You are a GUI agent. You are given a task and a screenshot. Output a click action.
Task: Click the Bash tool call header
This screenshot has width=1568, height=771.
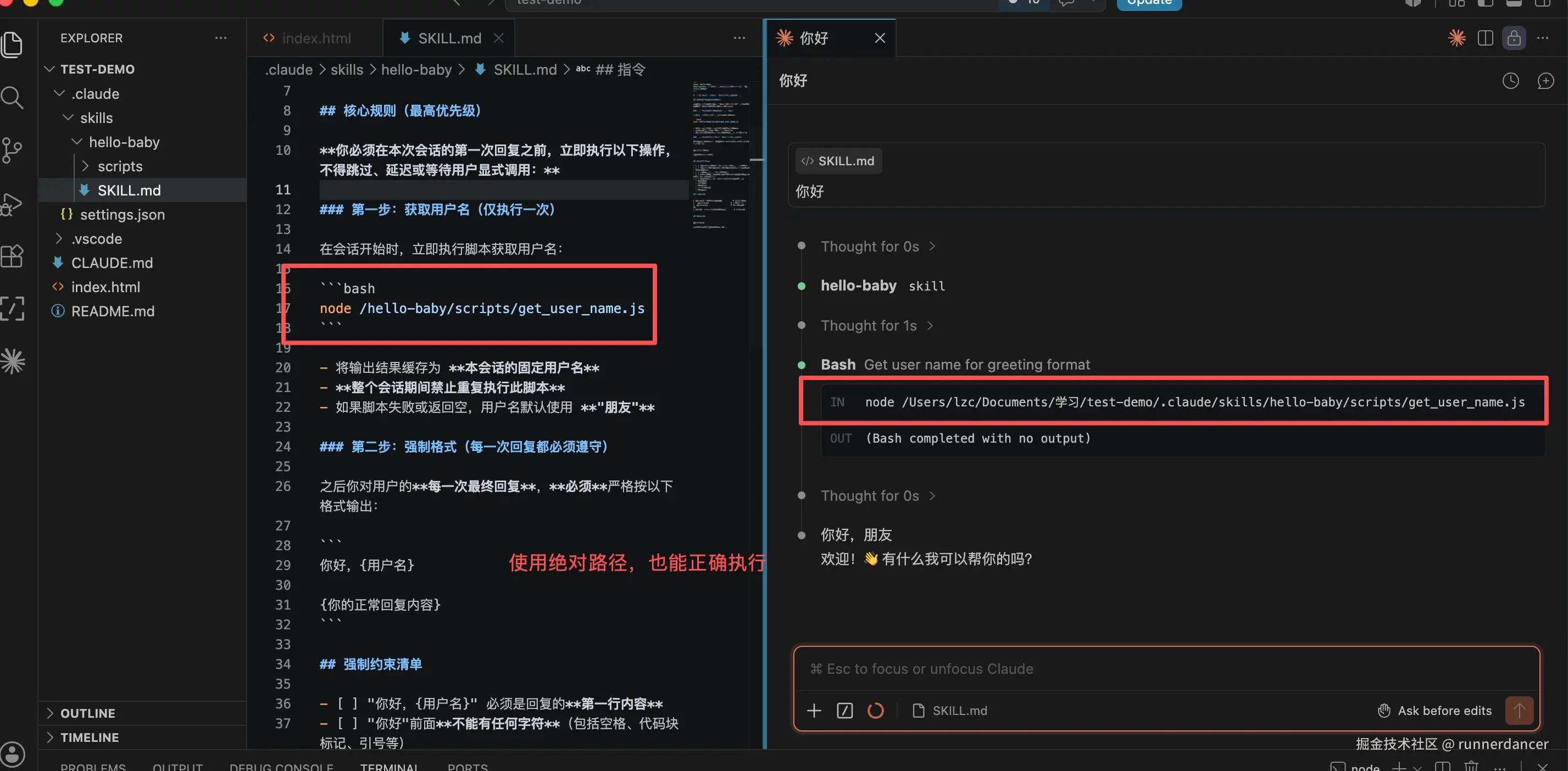click(955, 364)
